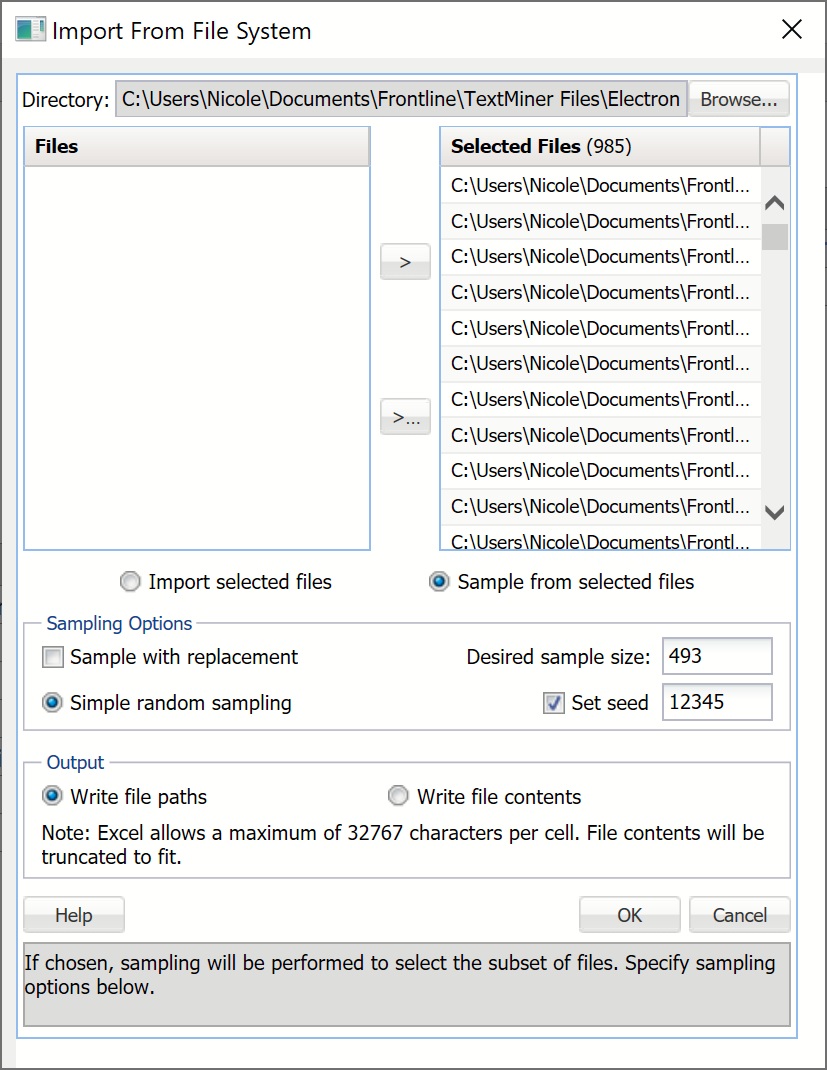Select Write file contents output
Viewport: 827px width, 1070px height.
pyautogui.click(x=398, y=796)
